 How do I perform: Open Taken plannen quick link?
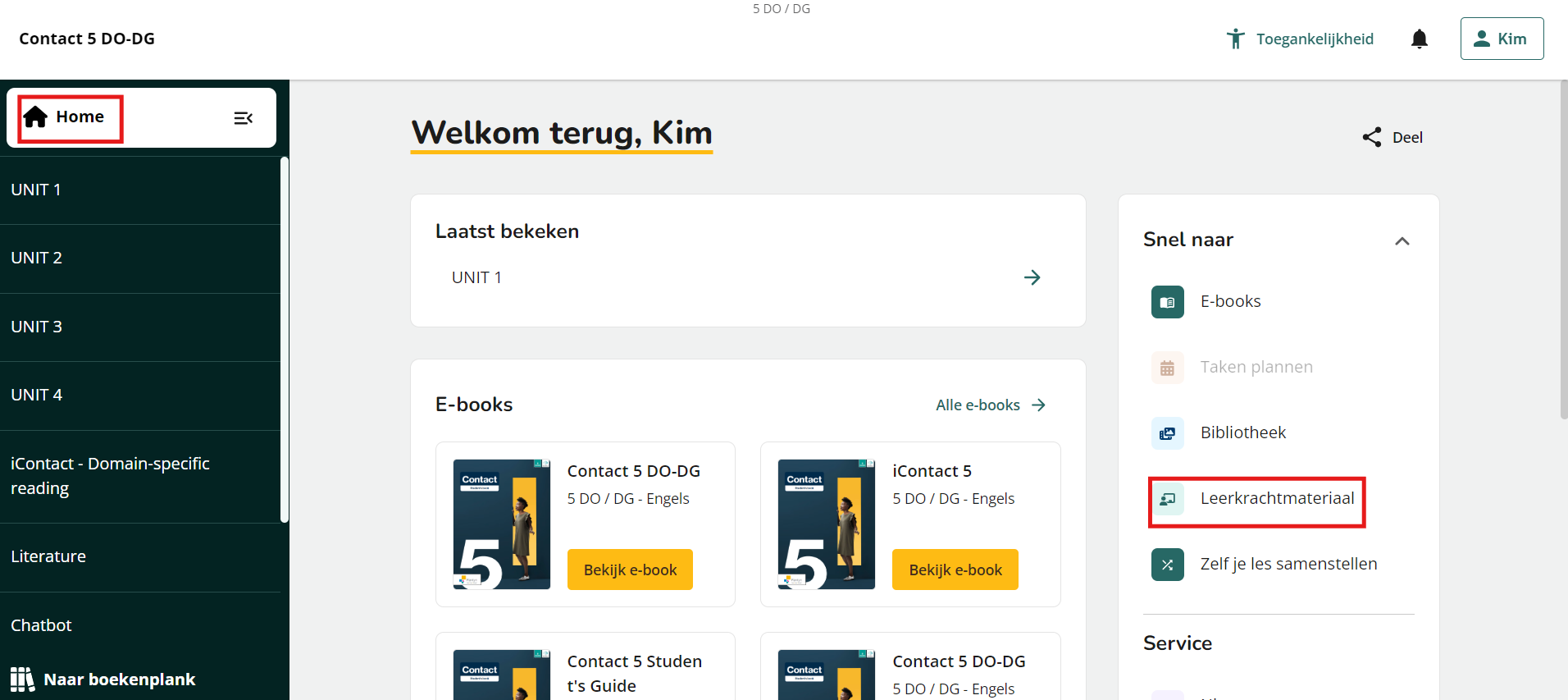[1256, 367]
